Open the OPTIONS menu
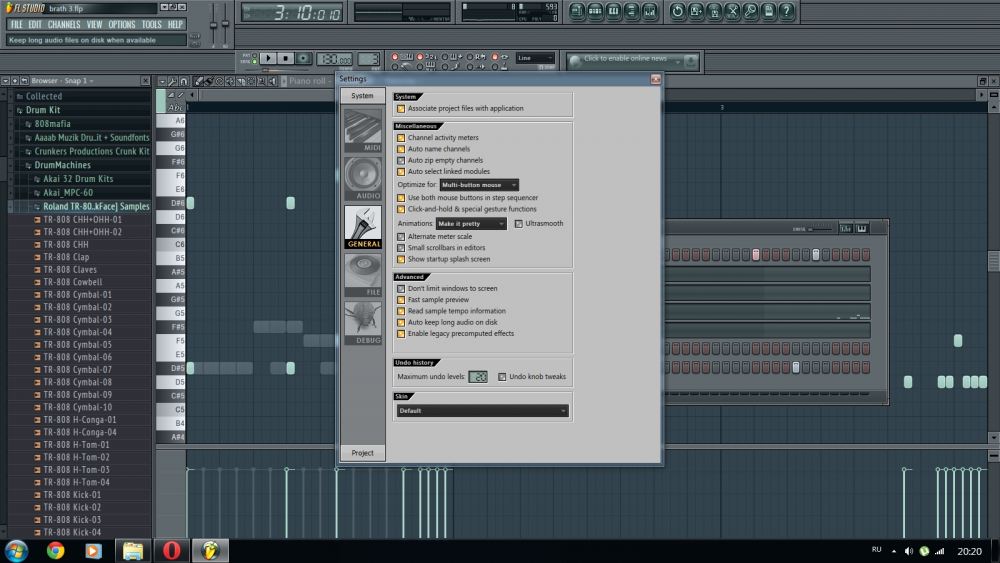1000x563 pixels. (122, 24)
